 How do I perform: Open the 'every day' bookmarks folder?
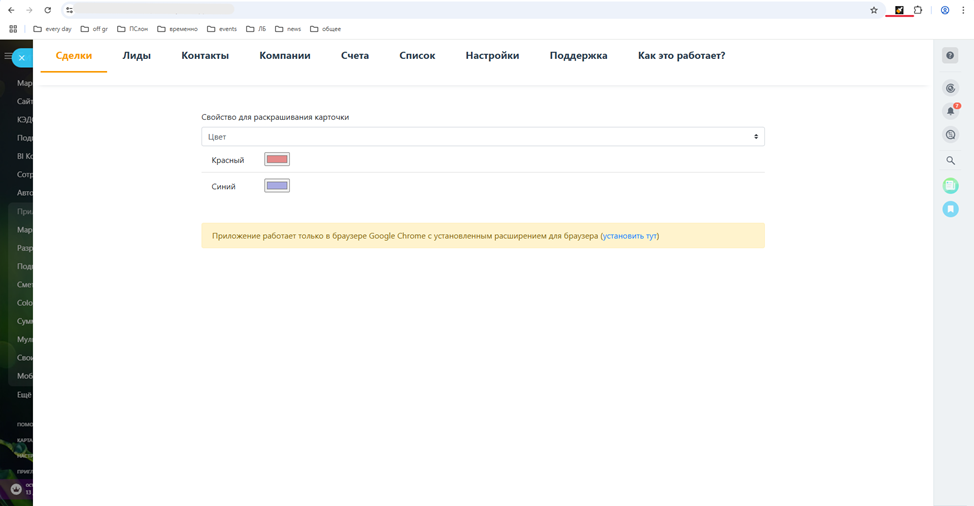tap(53, 29)
